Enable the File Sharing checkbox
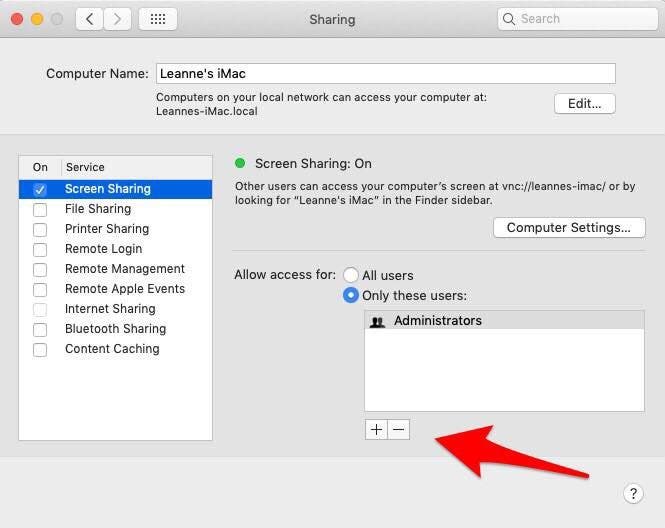Image resolution: width=665 pixels, height=528 pixels. [40, 209]
